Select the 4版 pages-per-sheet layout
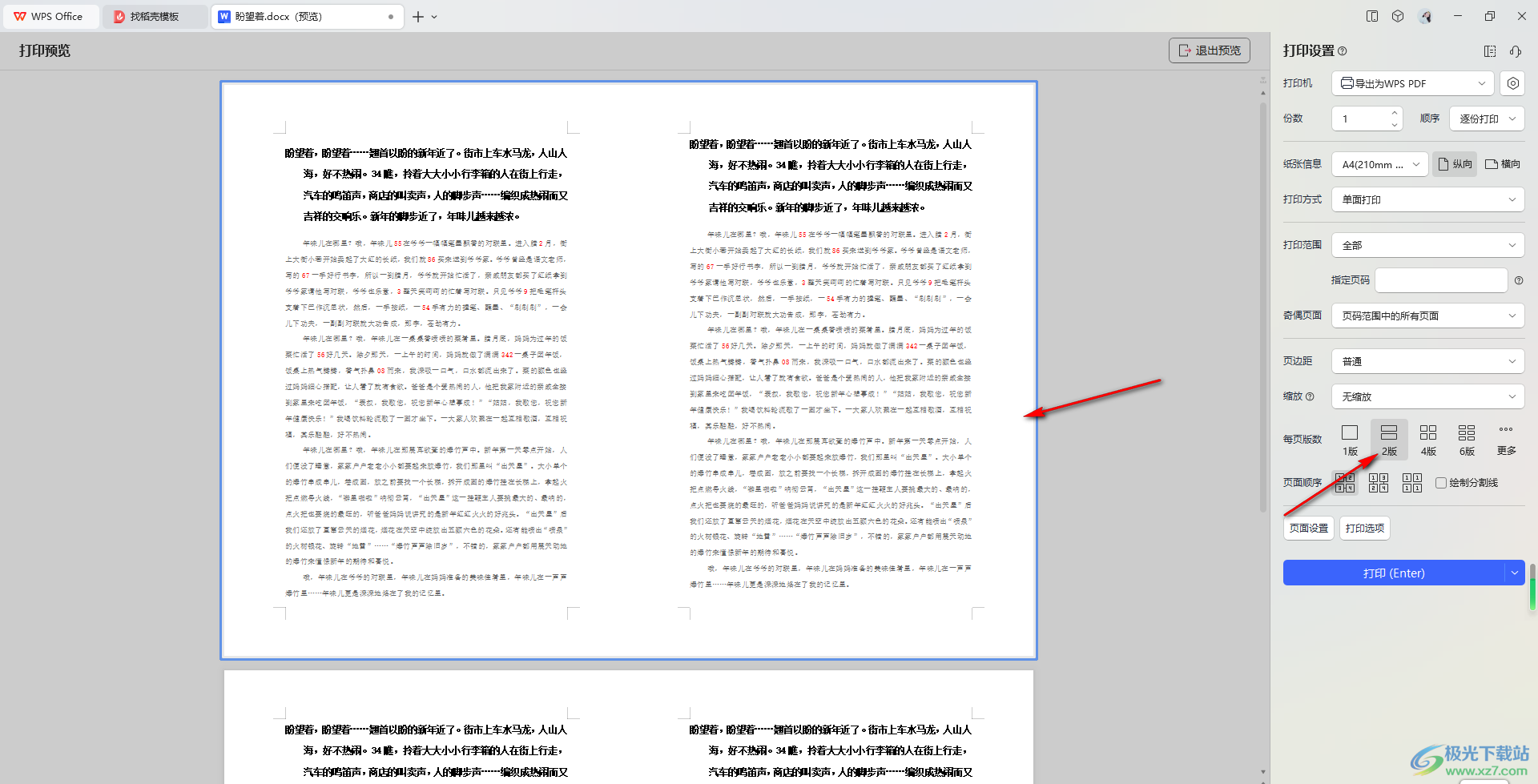The width and height of the screenshot is (1538, 784). [x=1427, y=439]
